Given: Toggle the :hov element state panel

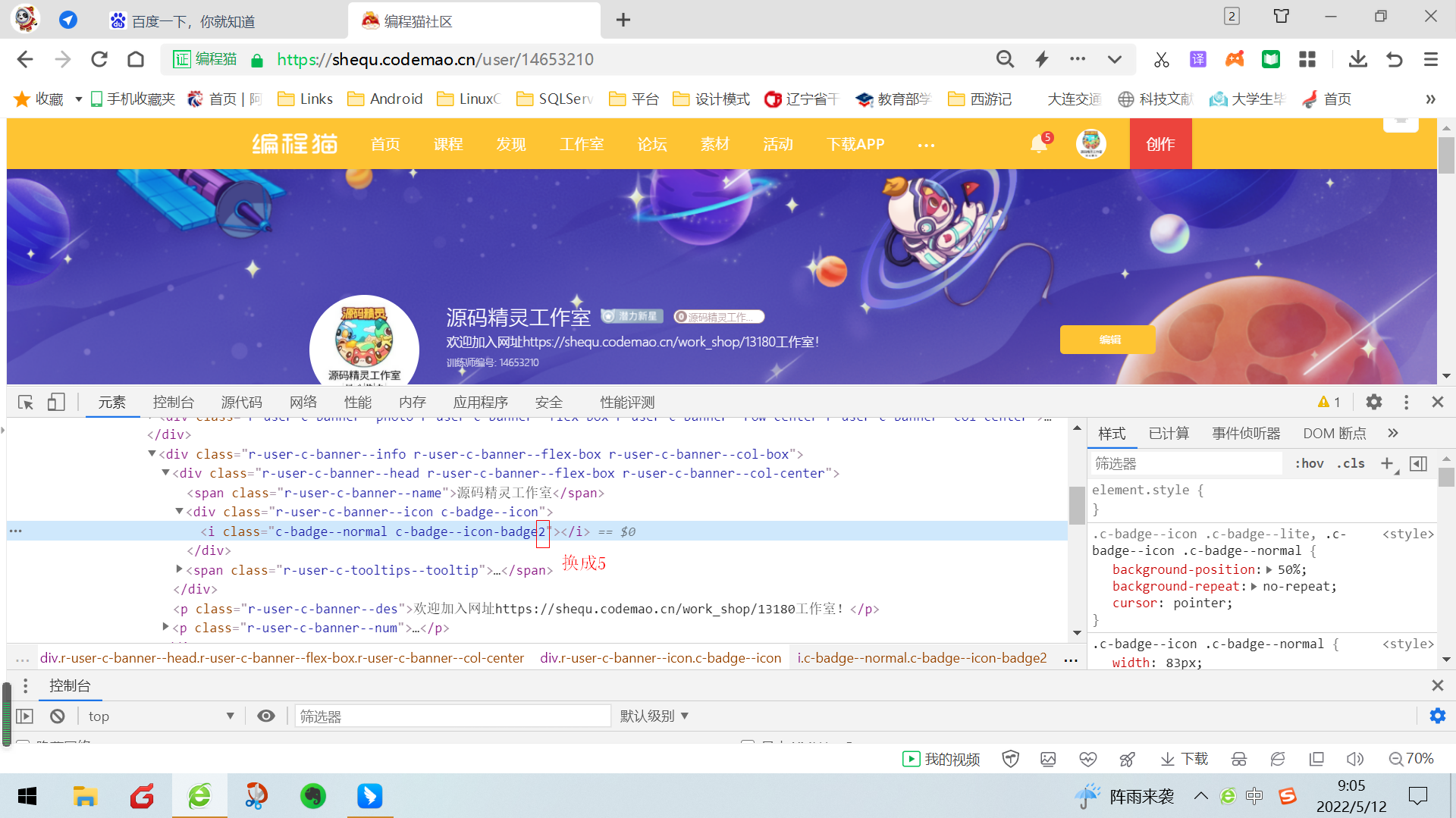Looking at the screenshot, I should (x=1310, y=463).
